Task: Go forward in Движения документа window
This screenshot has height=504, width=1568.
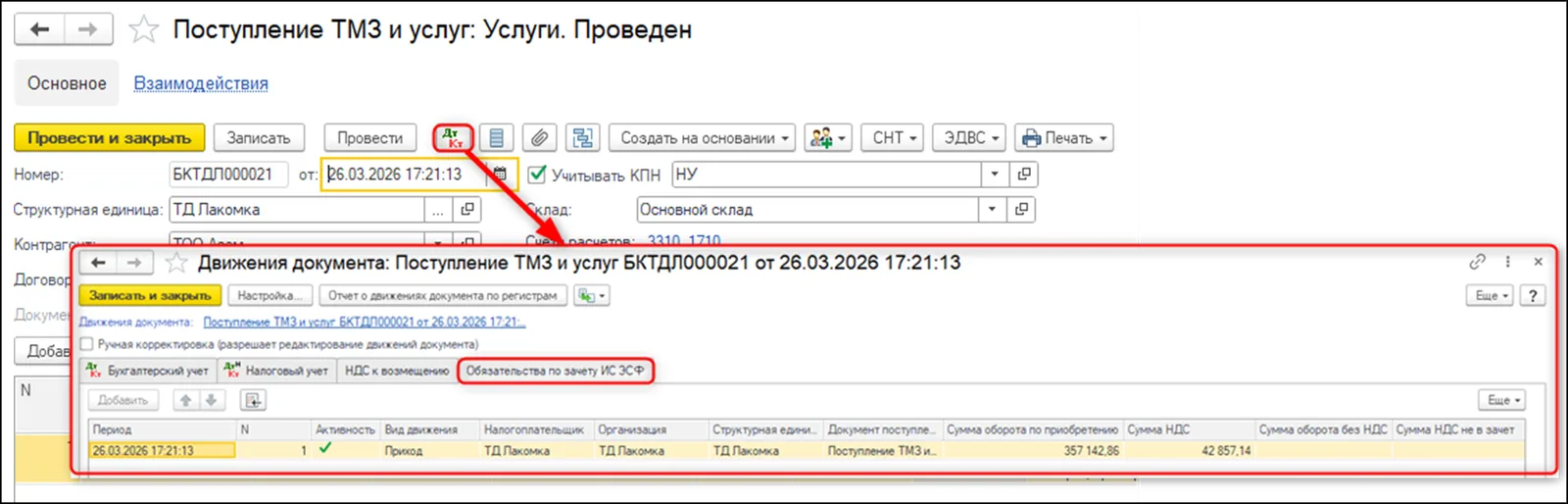Action: coord(134,263)
